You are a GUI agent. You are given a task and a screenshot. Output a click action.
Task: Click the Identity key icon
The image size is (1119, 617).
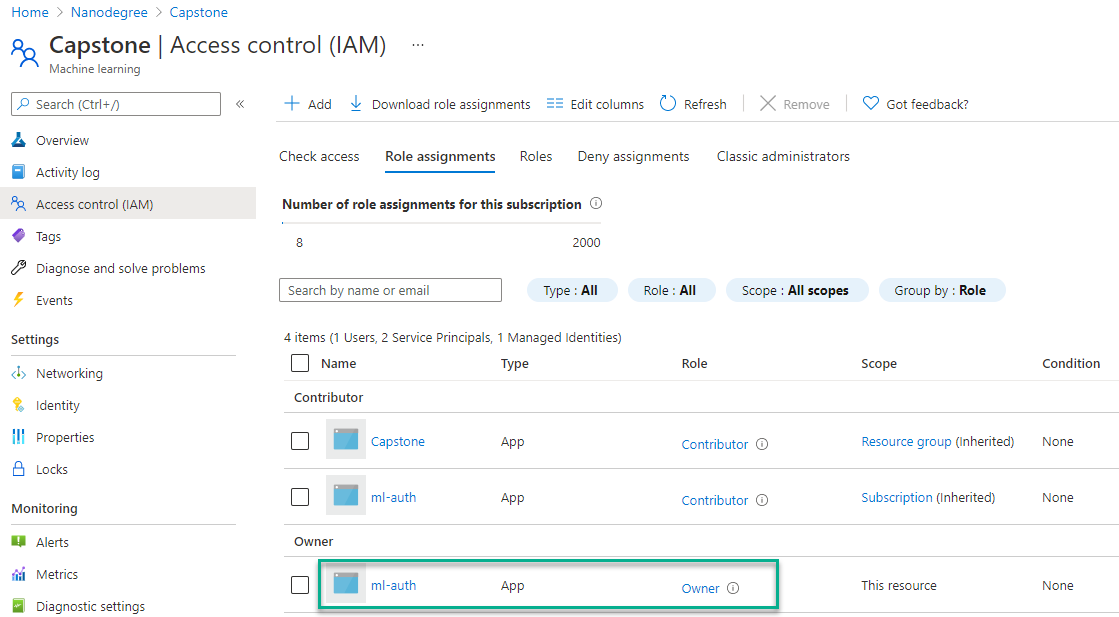coord(19,405)
